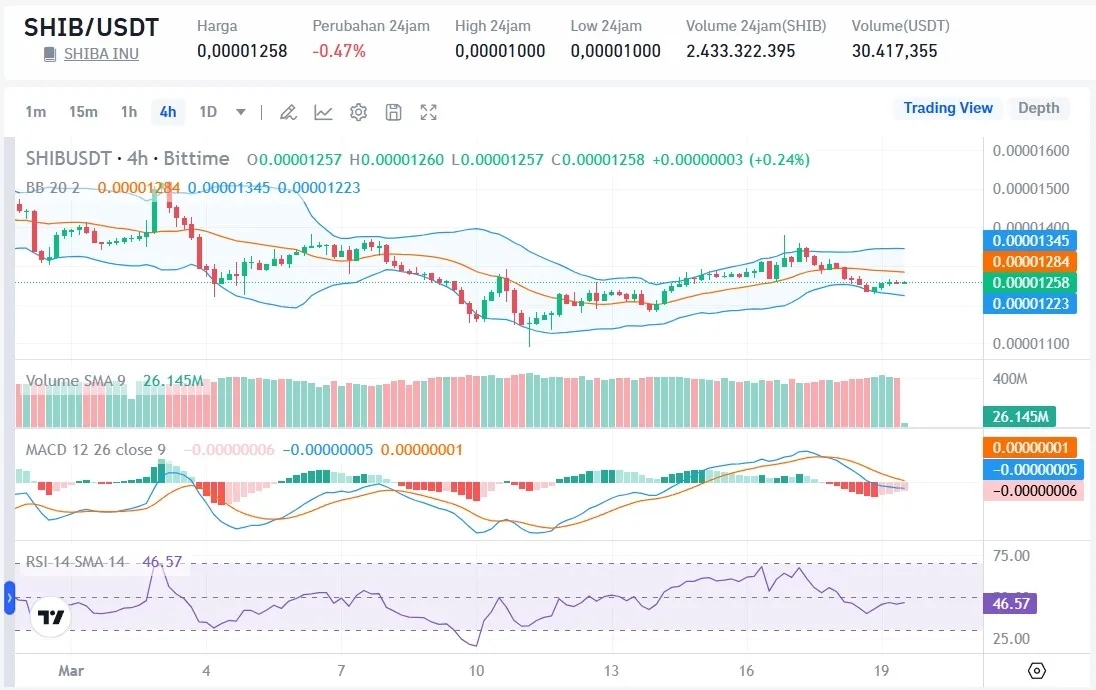Select the 15m timeframe
The image size is (1096, 690).
(x=83, y=112)
